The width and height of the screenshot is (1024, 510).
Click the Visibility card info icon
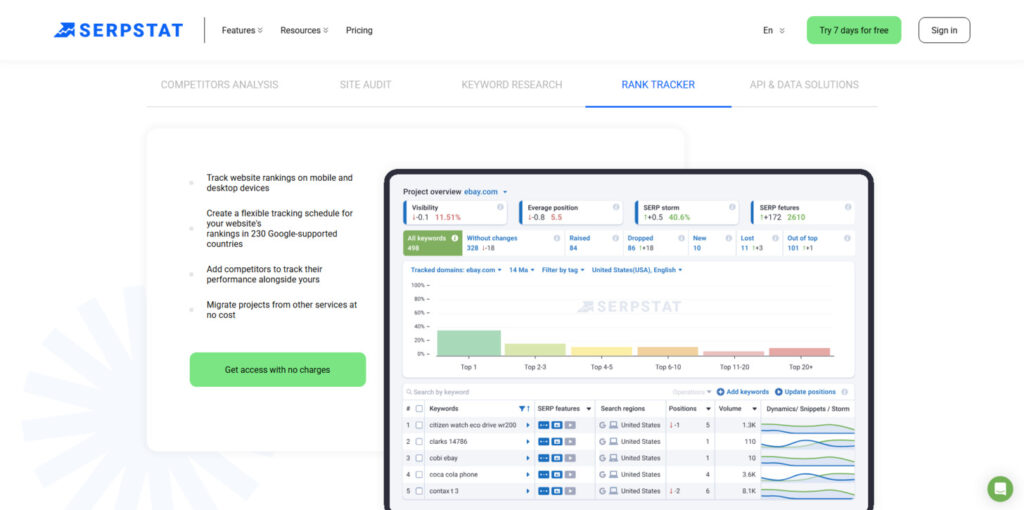click(500, 207)
